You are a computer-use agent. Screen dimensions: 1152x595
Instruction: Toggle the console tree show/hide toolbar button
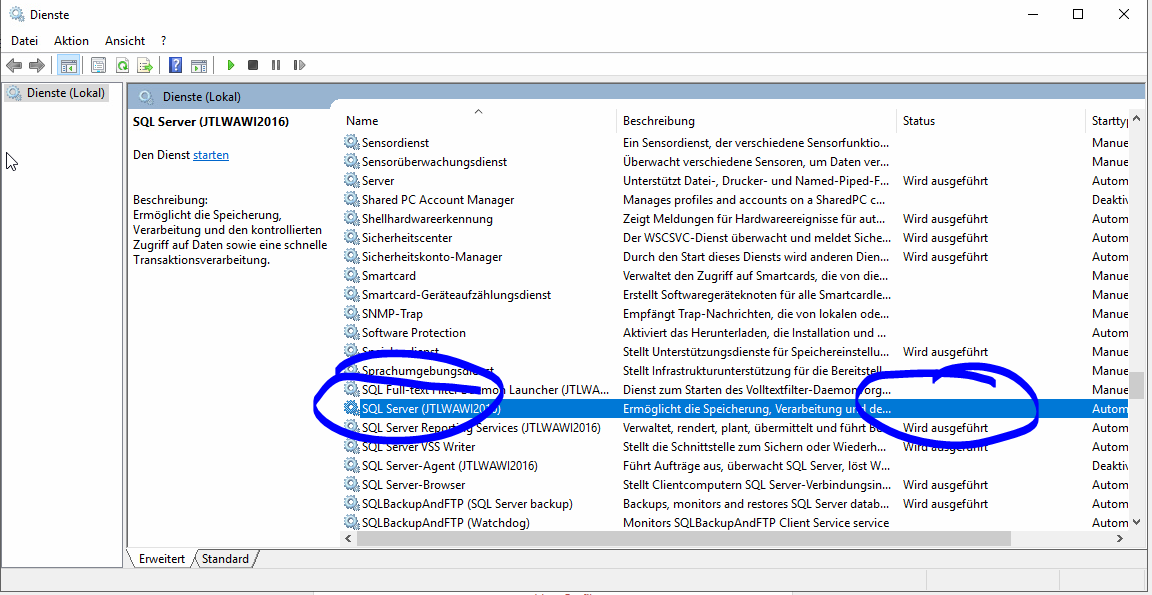point(68,65)
